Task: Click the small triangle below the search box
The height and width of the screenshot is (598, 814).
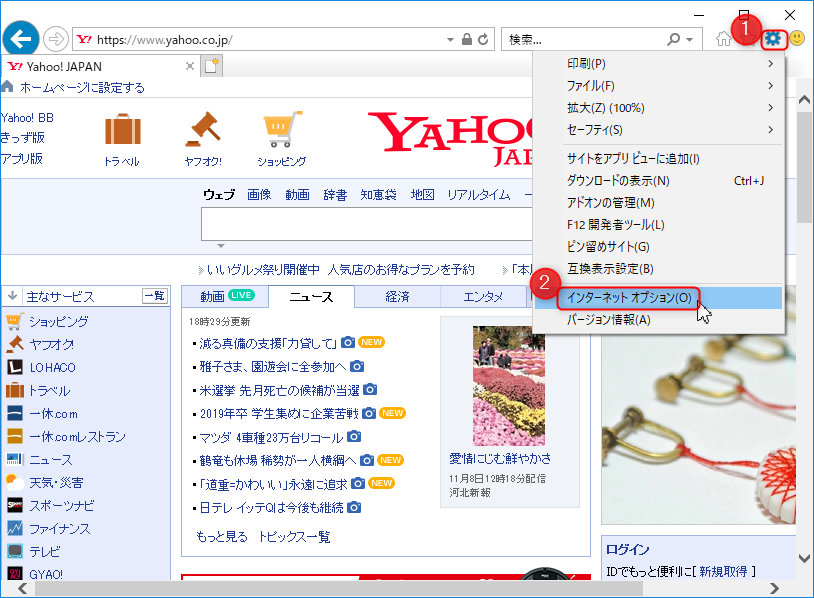Action: 221,246
